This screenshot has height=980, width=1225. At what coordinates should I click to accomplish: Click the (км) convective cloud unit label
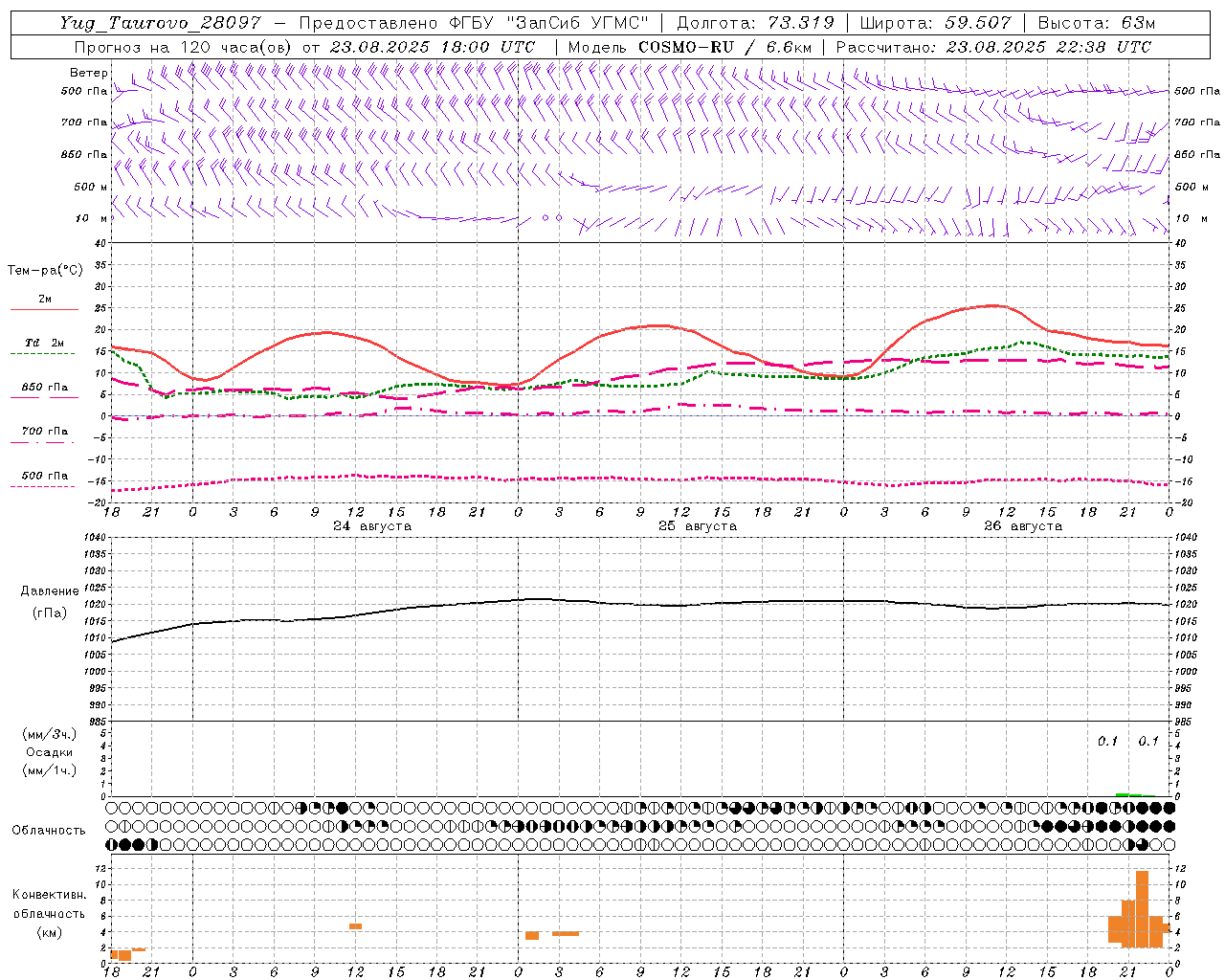50,932
